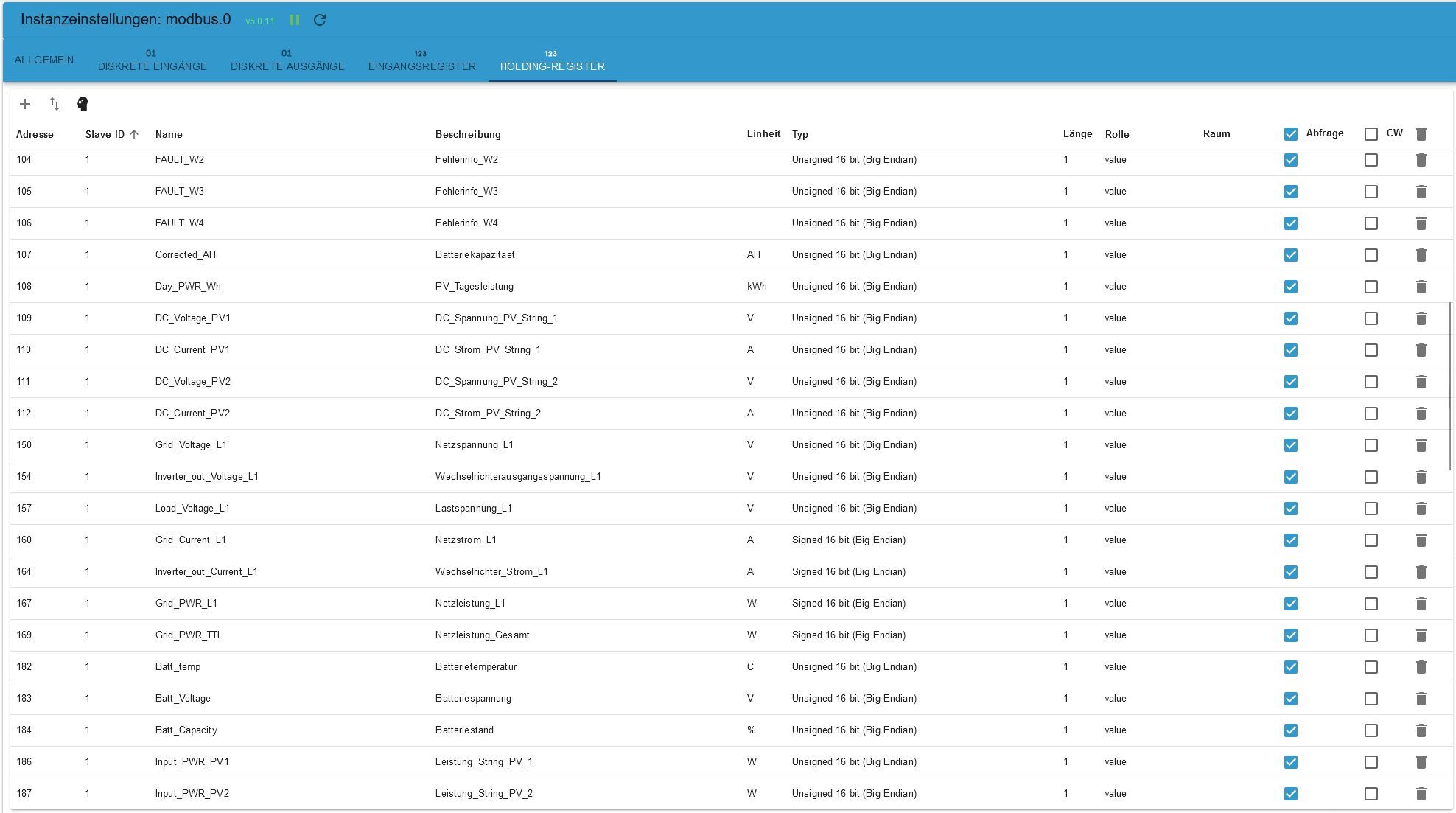This screenshot has height=813, width=1456.
Task: Delete the DC_Voltage_PV1 row
Action: pos(1421,318)
